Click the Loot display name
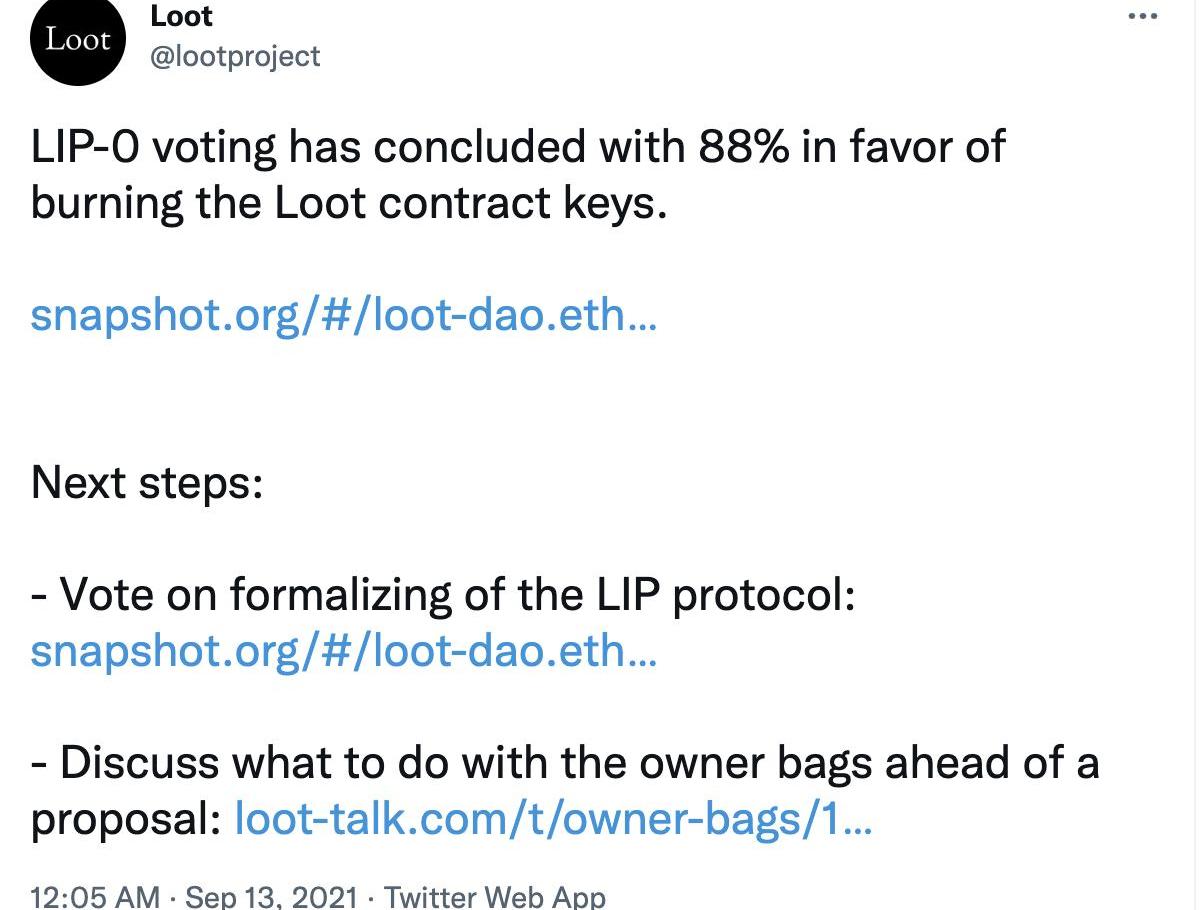 [181, 15]
